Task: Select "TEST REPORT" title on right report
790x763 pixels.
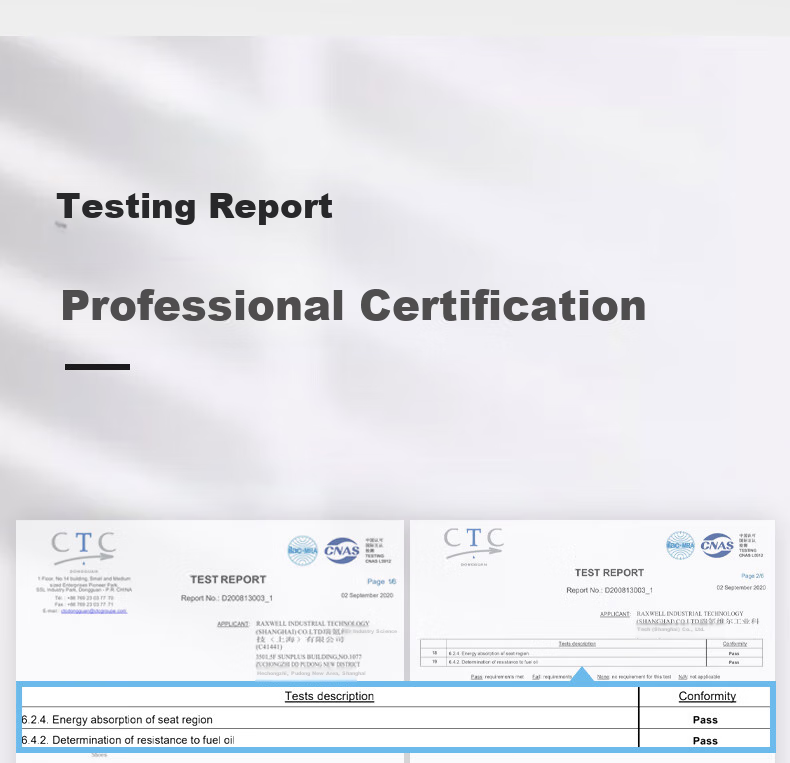Action: coord(609,573)
